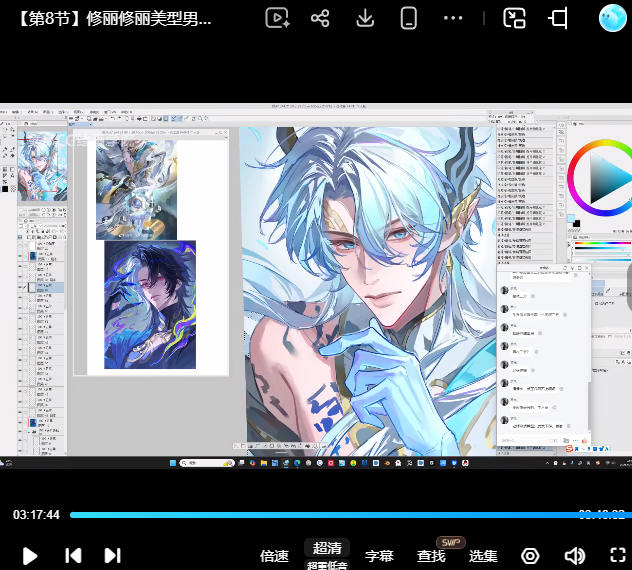Close the chat window over the canvas
The height and width of the screenshot is (570, 632).
(x=586, y=268)
